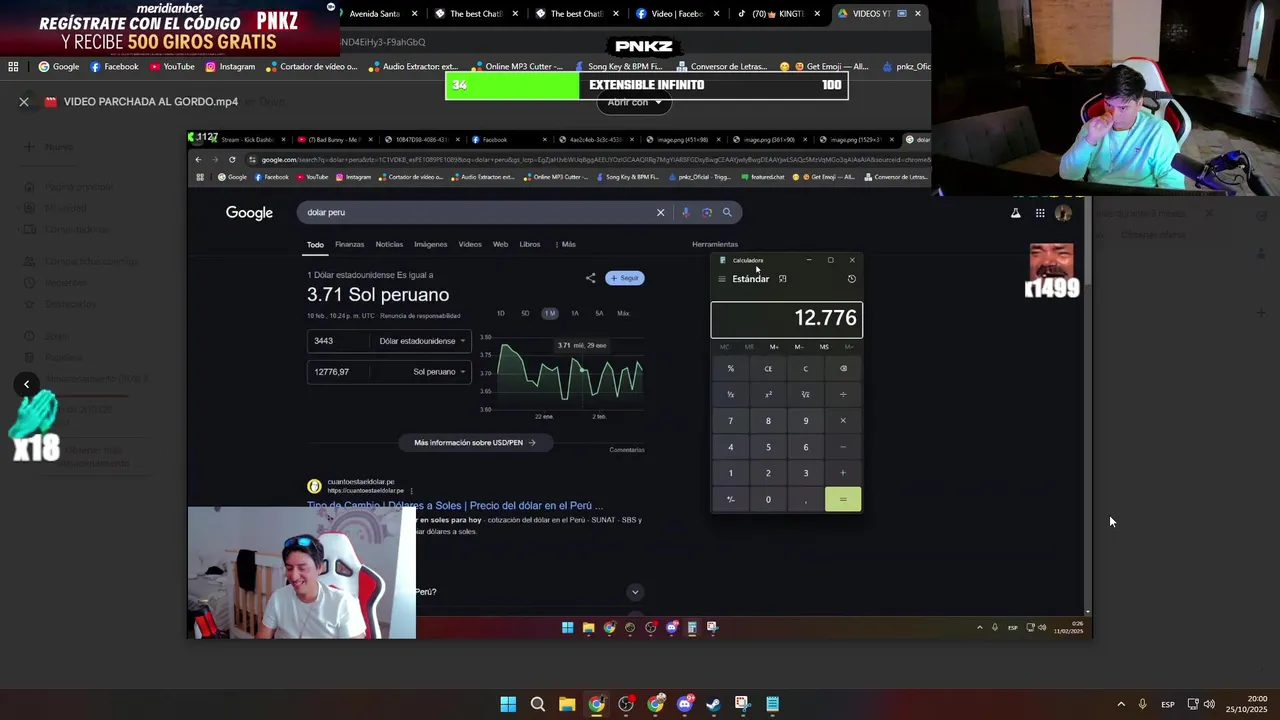This screenshot has height=720, width=1280.
Task: Show hidden system tray icons chevron
Action: click(x=1121, y=704)
